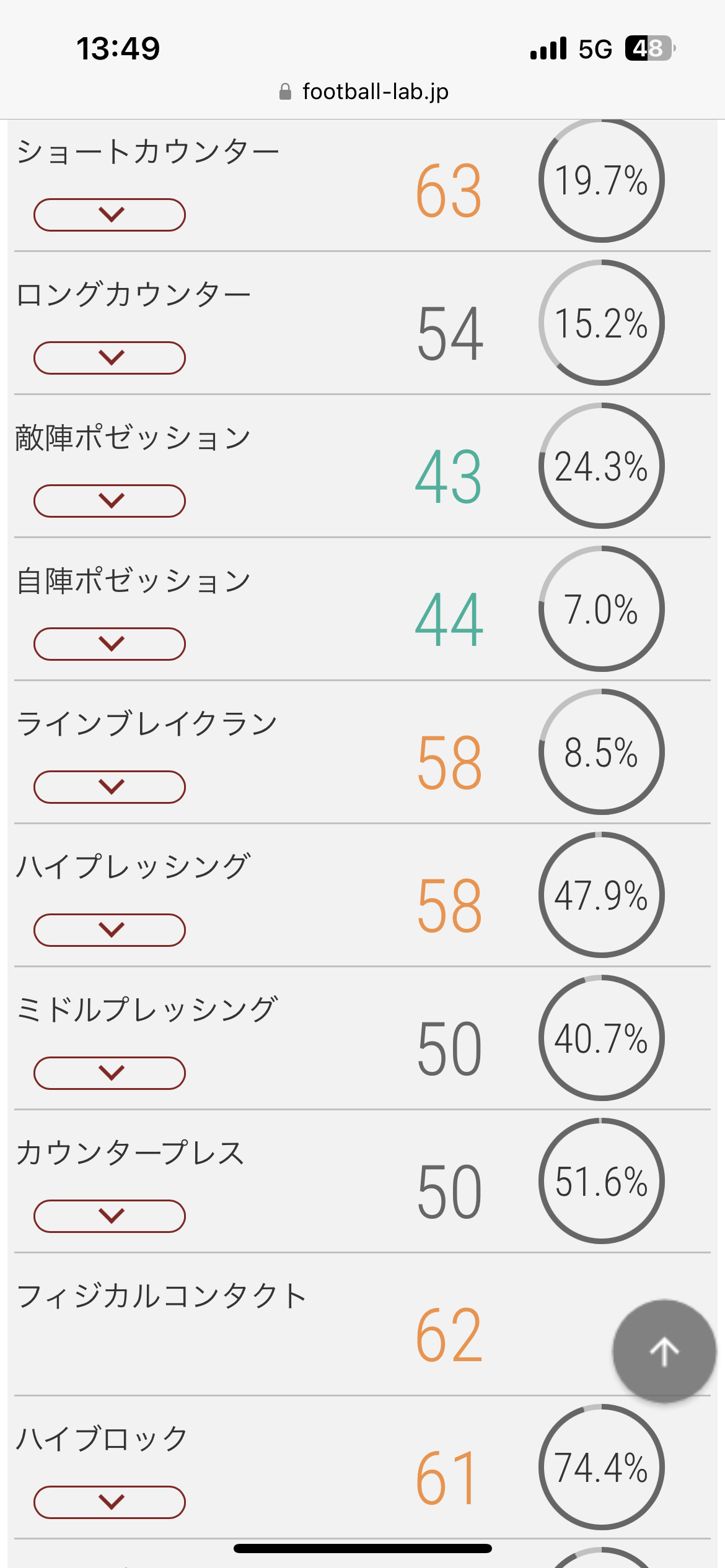
Task: Tap the 74.4% ハイブロック ring
Action: (601, 1468)
